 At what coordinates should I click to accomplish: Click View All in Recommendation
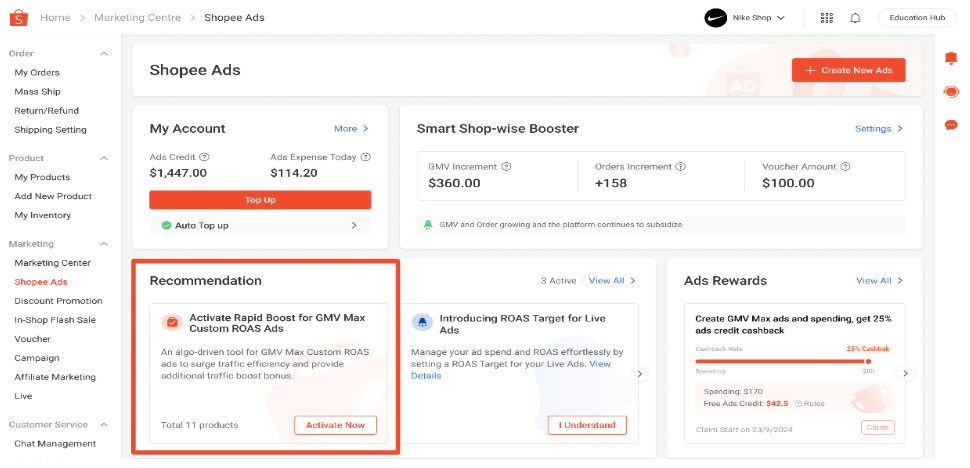coord(612,281)
